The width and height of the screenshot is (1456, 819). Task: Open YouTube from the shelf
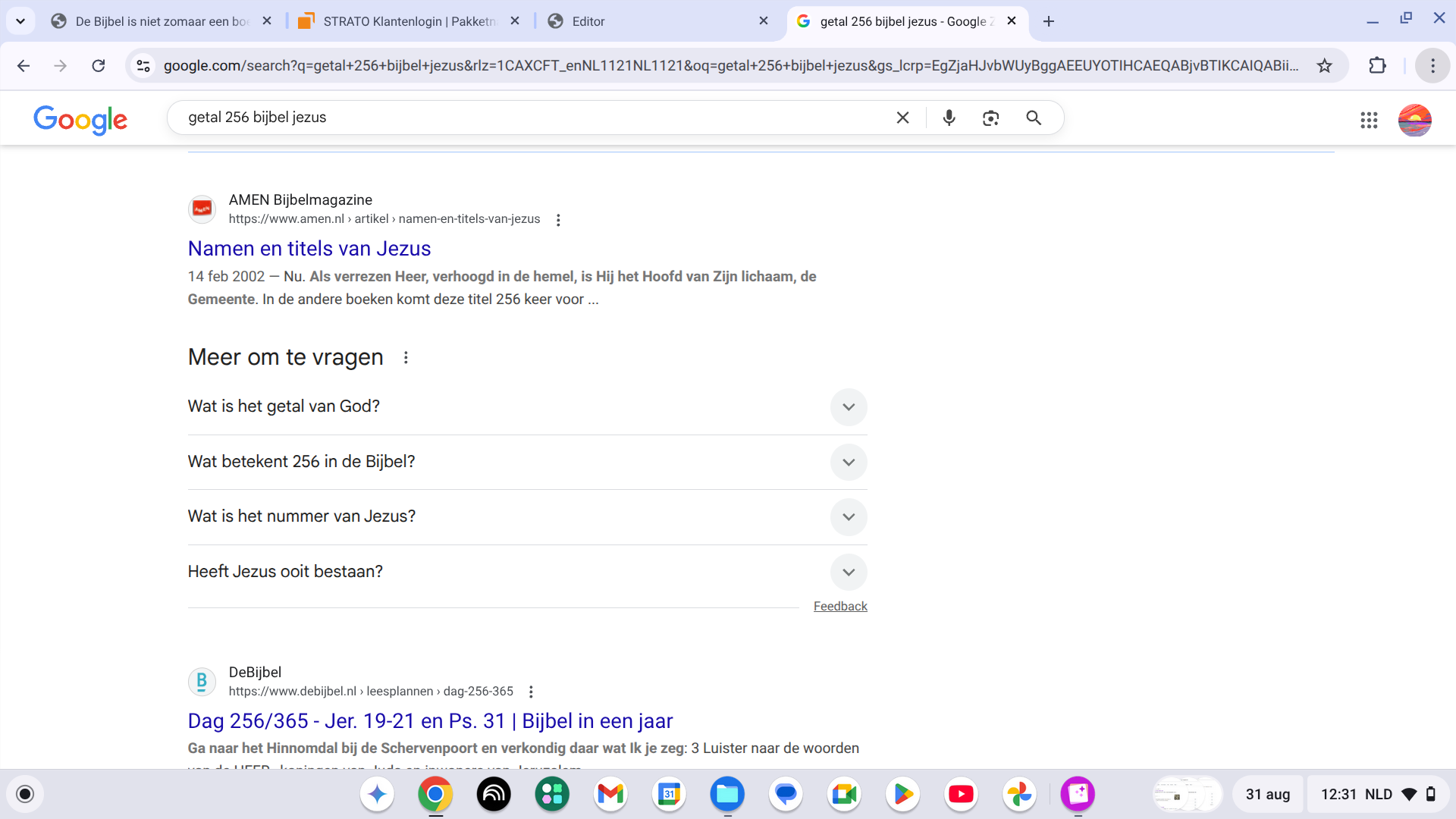[x=961, y=794]
